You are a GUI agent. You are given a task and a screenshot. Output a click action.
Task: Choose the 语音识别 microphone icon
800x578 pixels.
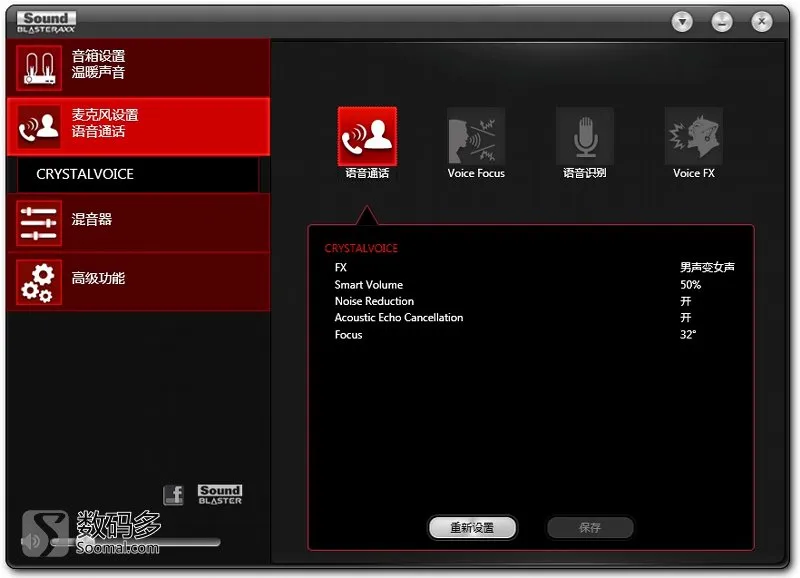585,136
